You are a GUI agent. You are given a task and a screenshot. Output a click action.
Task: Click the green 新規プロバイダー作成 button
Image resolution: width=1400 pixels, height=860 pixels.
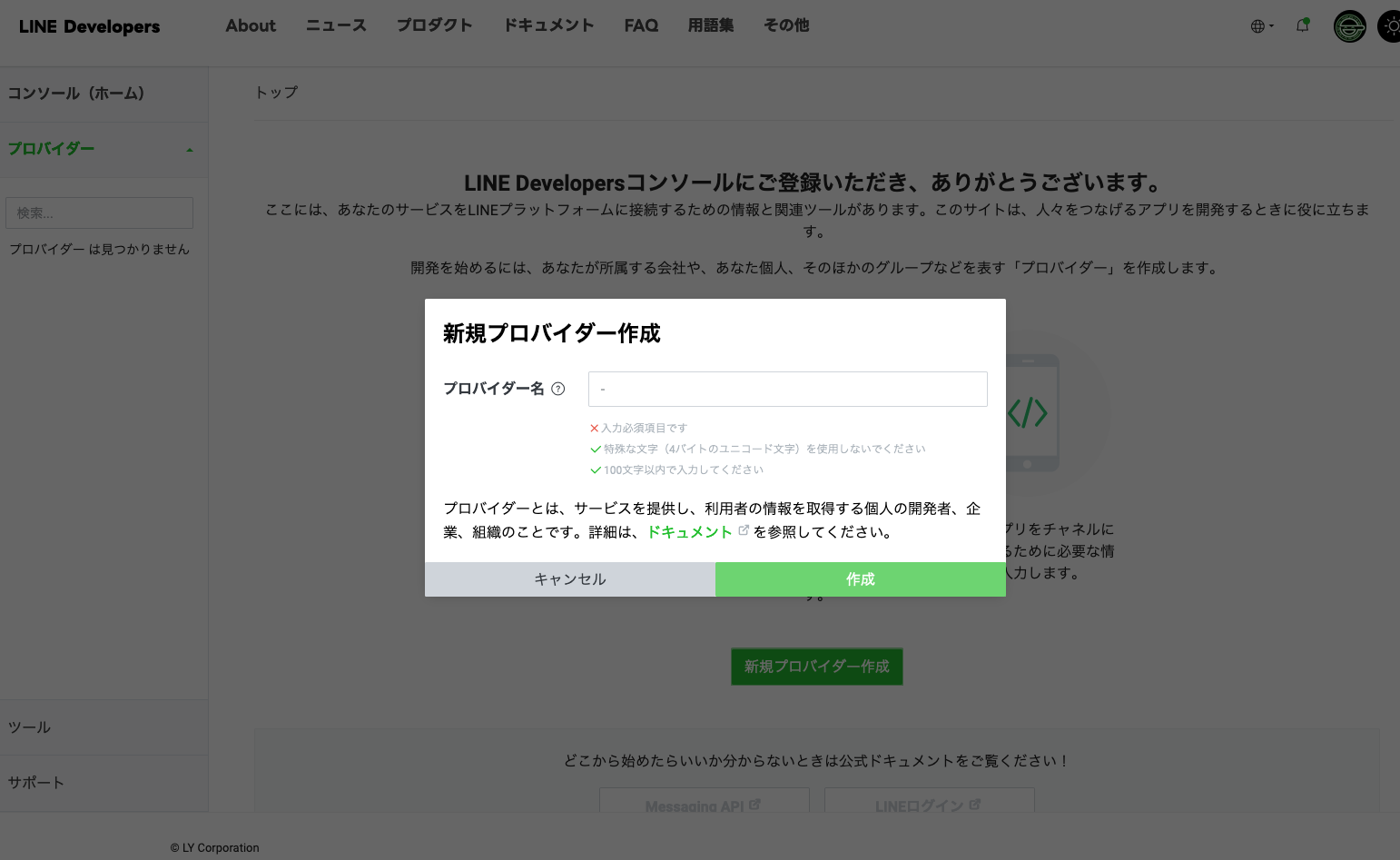817,667
